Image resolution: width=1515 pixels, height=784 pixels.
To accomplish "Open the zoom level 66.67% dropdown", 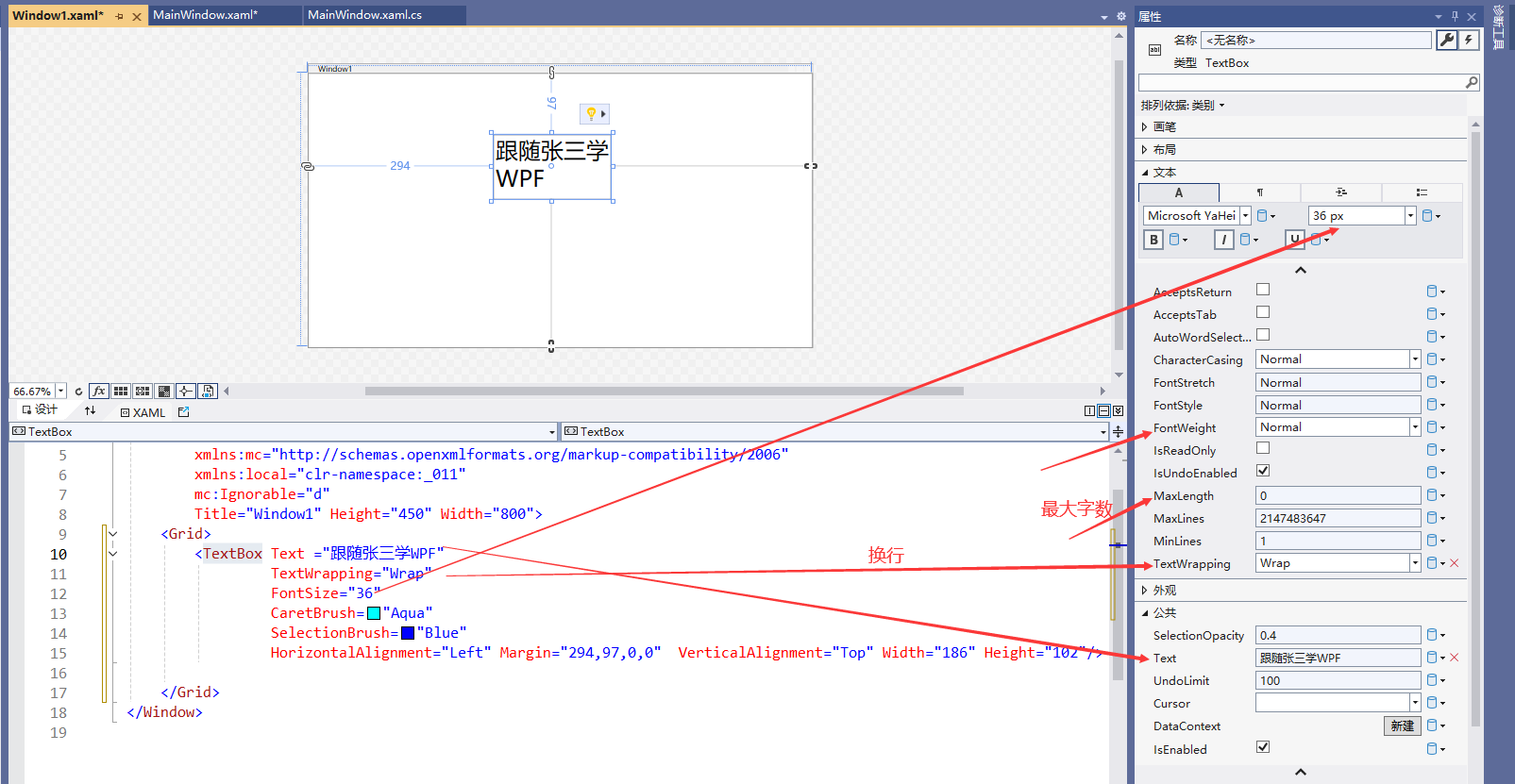I will click(61, 391).
